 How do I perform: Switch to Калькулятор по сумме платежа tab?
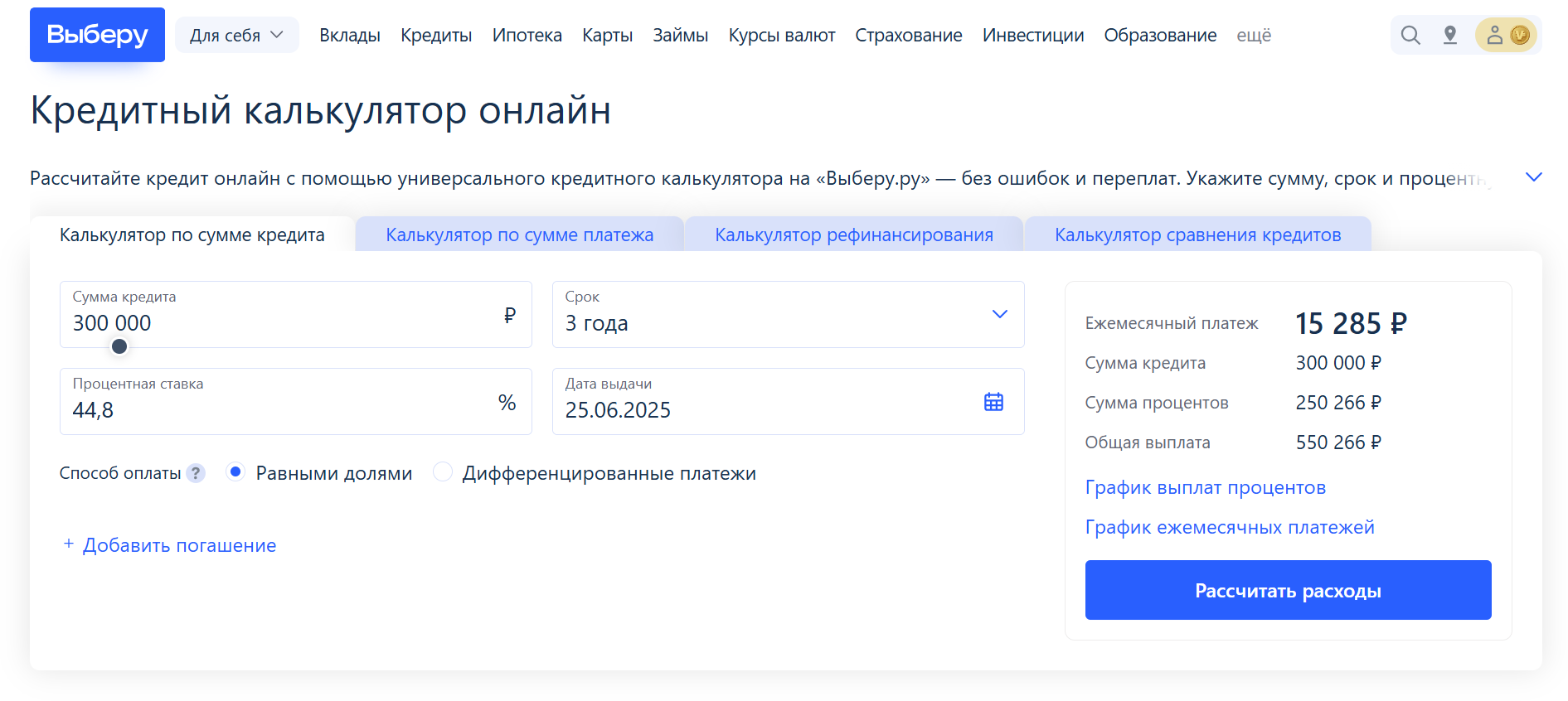519,235
